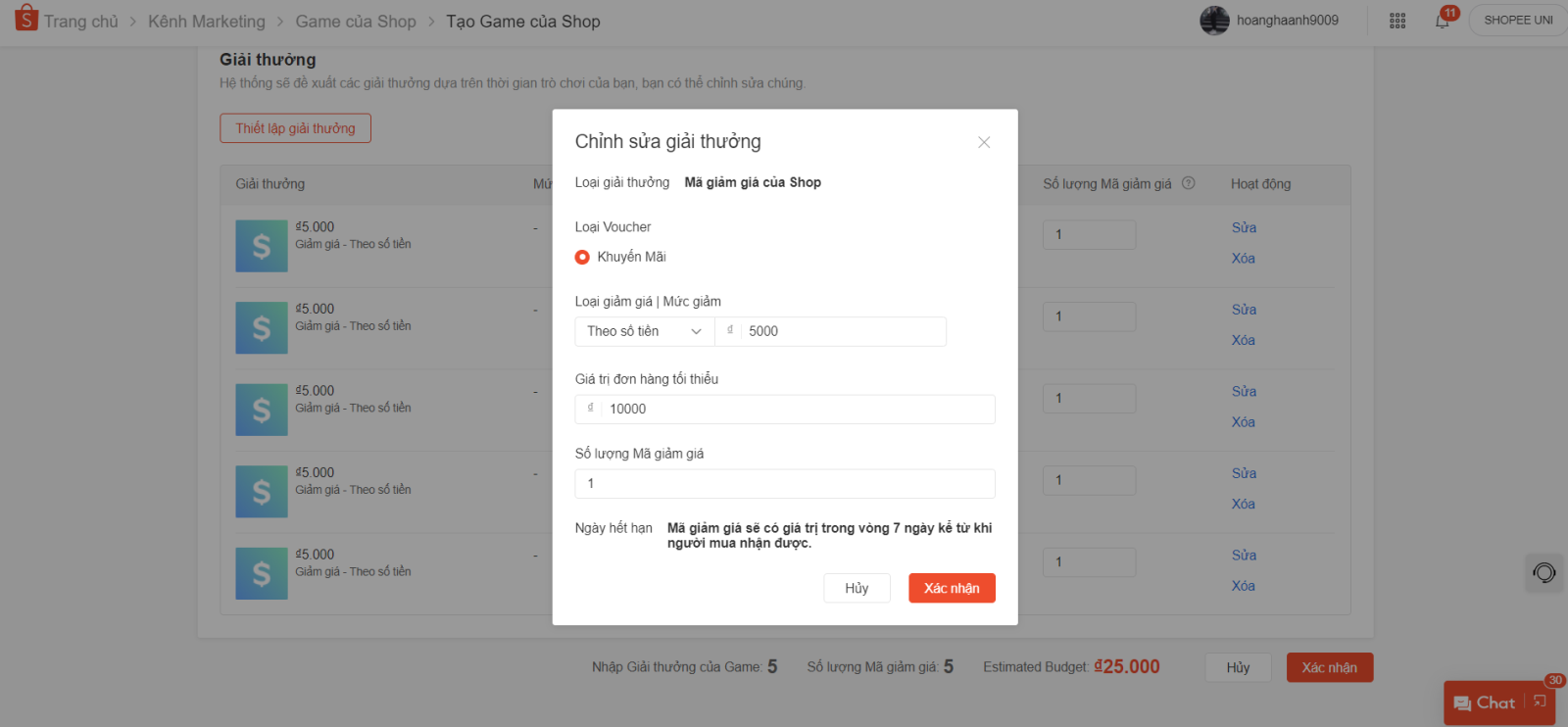Screen dimensions: 1568x727
Task: Focus the Giá trị đơn hàng tối thiểu field
Action: pos(796,410)
